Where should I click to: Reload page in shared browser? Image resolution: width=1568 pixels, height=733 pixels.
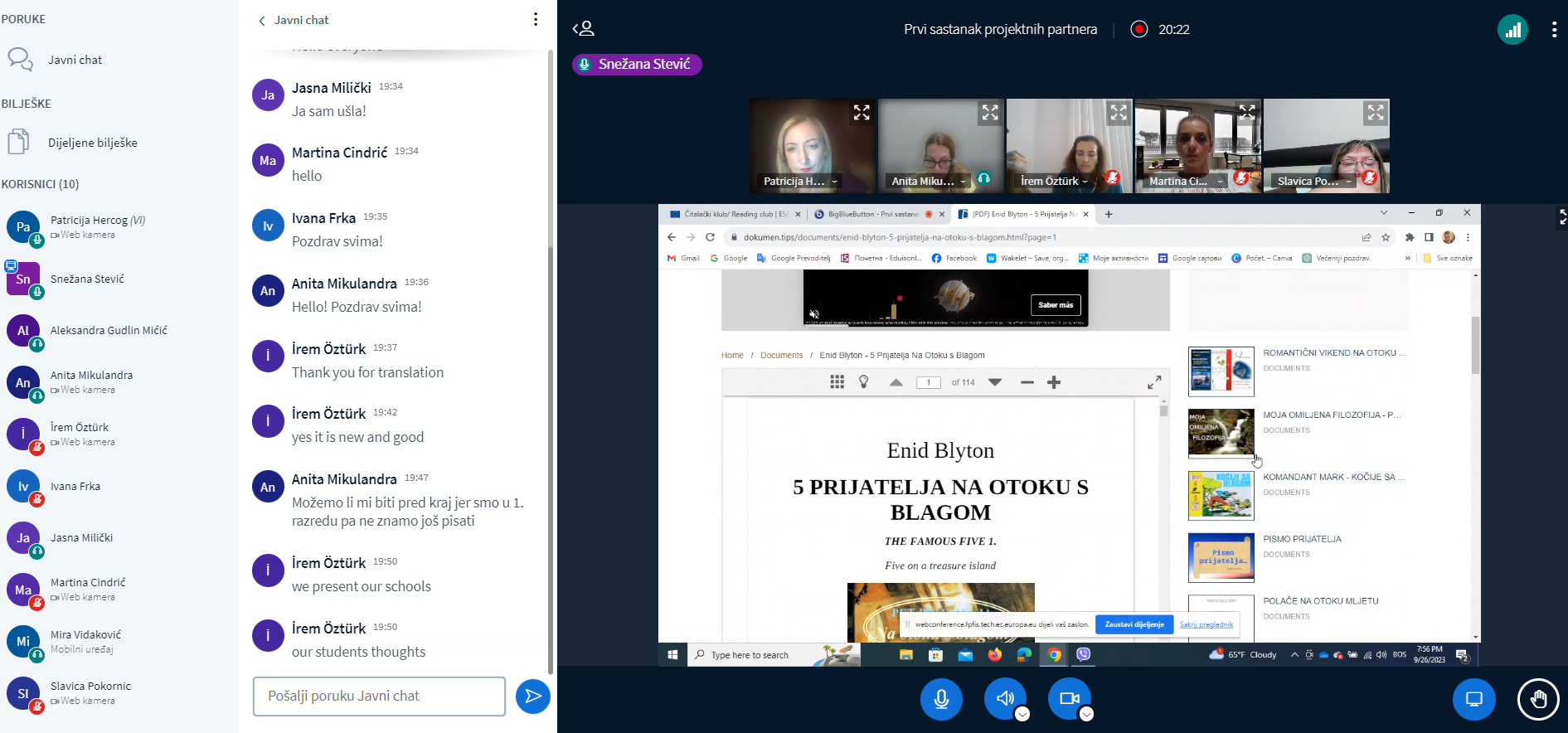711,237
